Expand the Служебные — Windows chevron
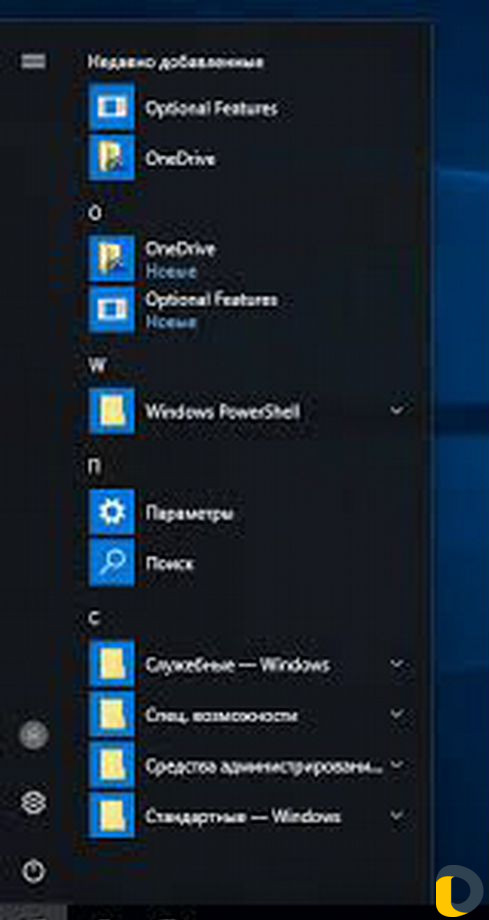Image resolution: width=489 pixels, height=920 pixels. tap(397, 664)
